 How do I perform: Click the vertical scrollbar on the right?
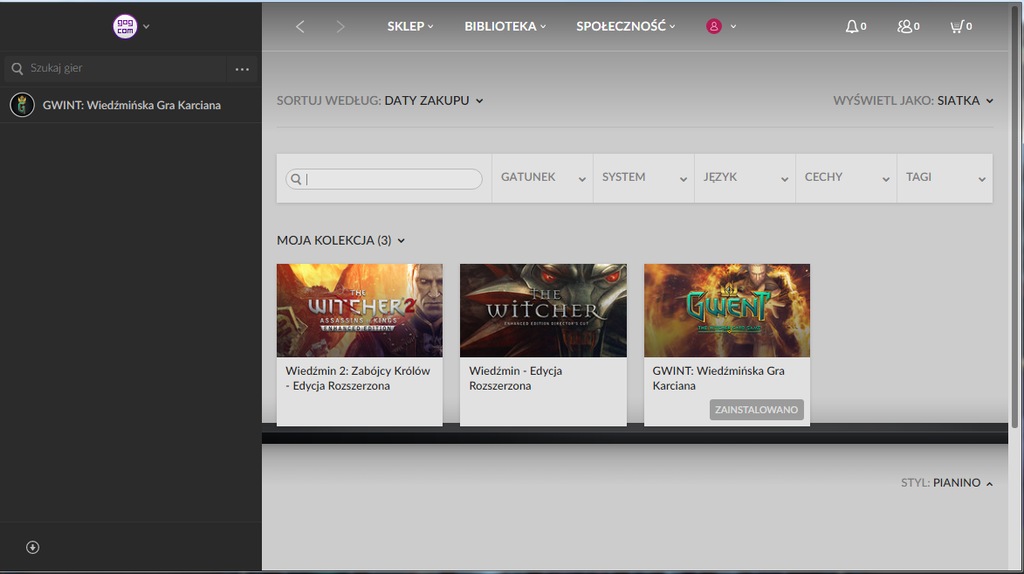(x=1015, y=215)
